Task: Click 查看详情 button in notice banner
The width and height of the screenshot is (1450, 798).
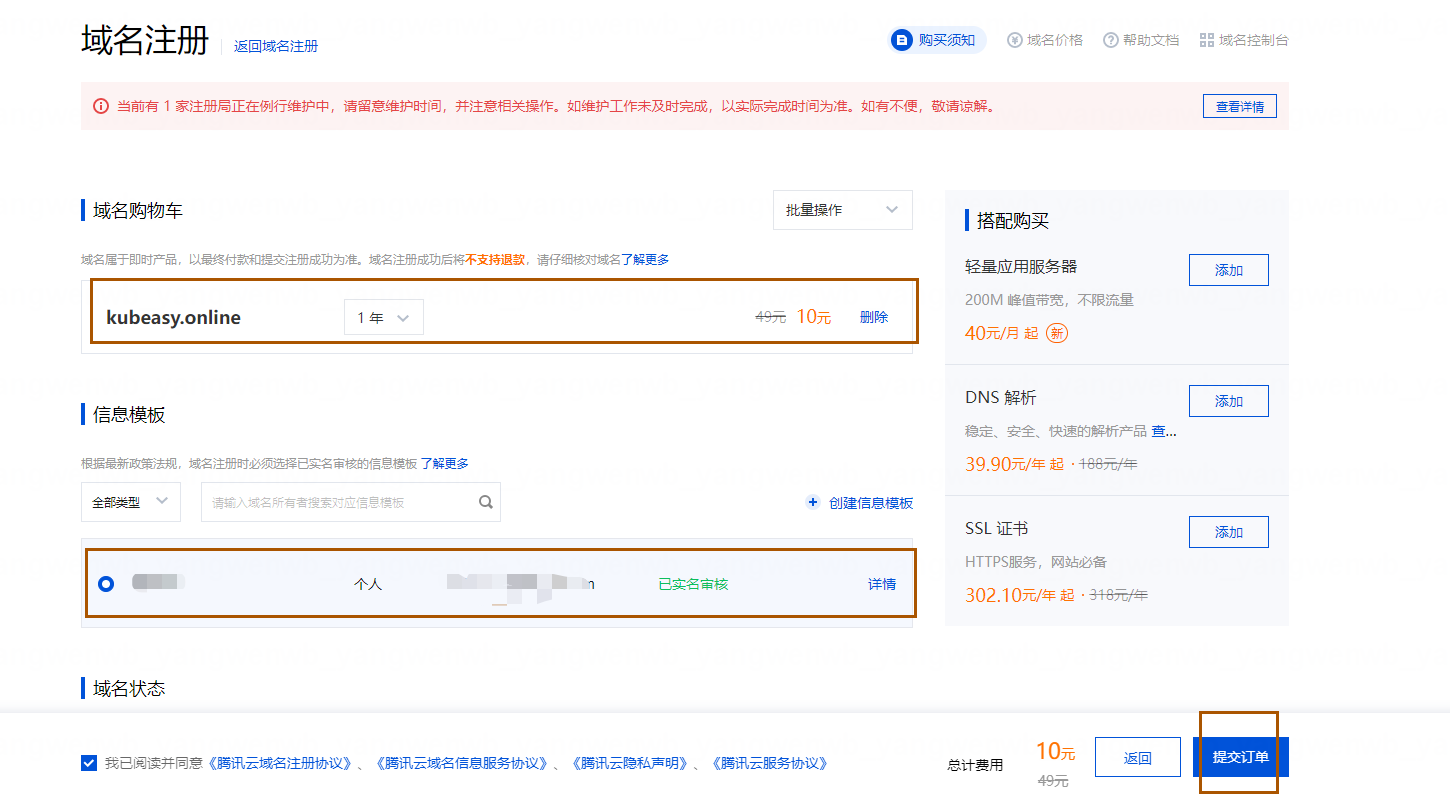Action: coord(1240,106)
